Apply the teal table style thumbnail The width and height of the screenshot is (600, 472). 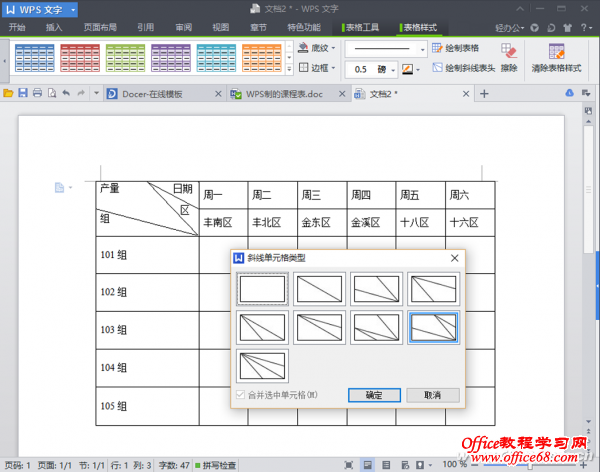tap(217, 58)
